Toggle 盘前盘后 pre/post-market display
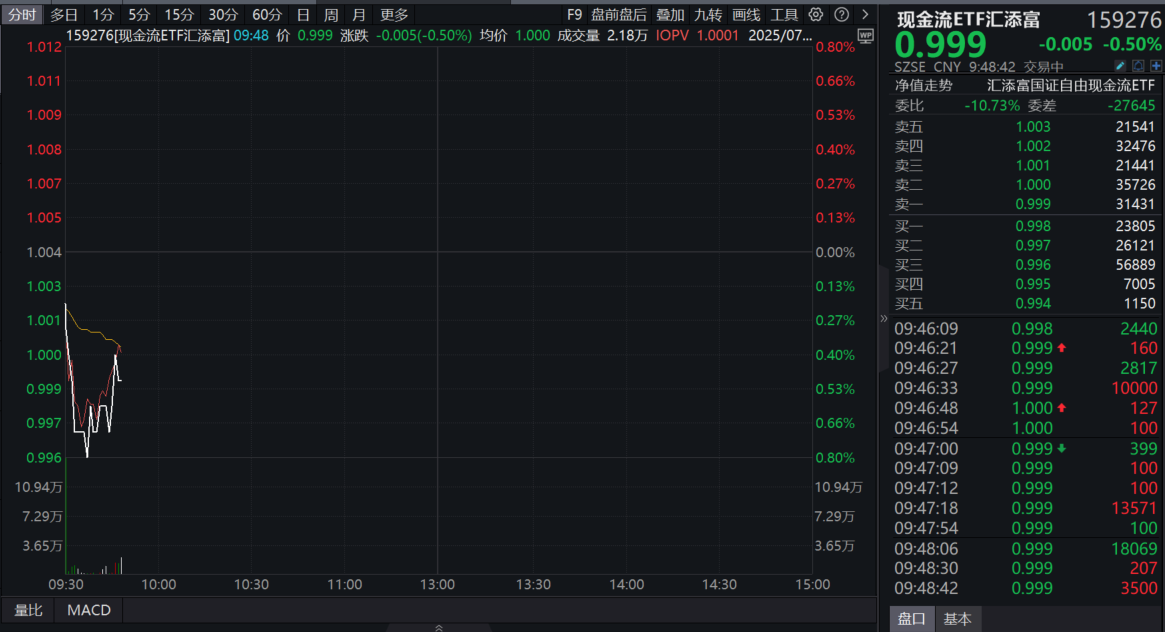 pos(619,15)
